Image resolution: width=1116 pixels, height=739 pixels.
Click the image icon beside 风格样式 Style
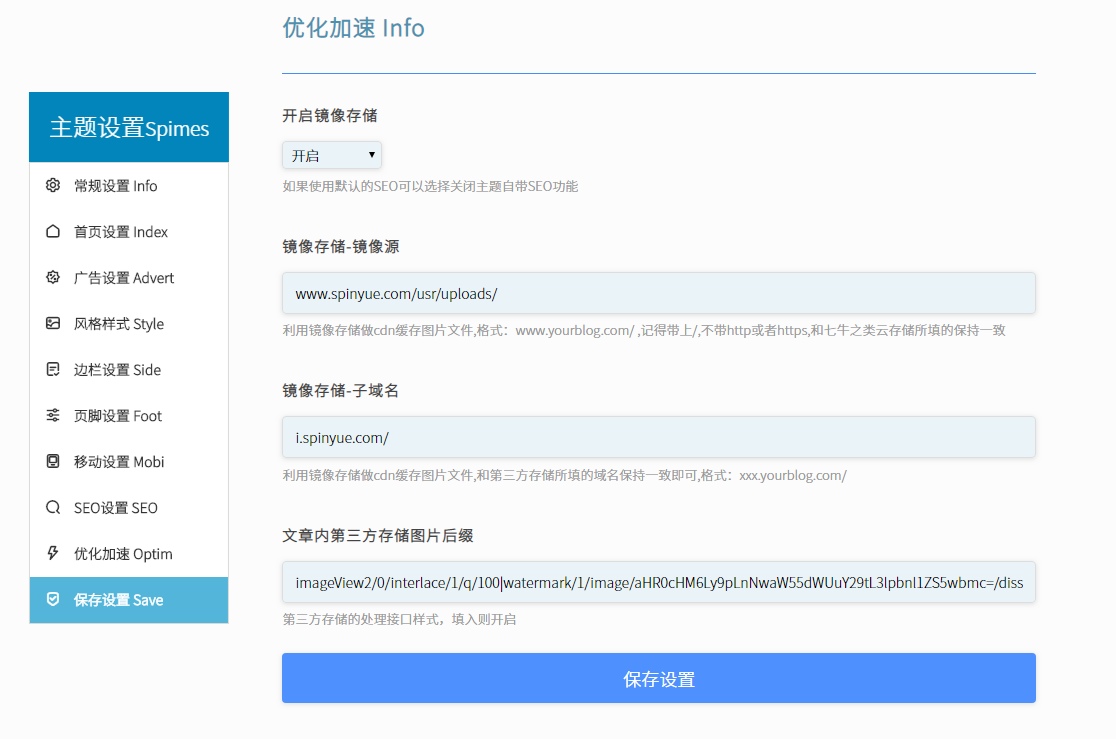pyautogui.click(x=53, y=323)
